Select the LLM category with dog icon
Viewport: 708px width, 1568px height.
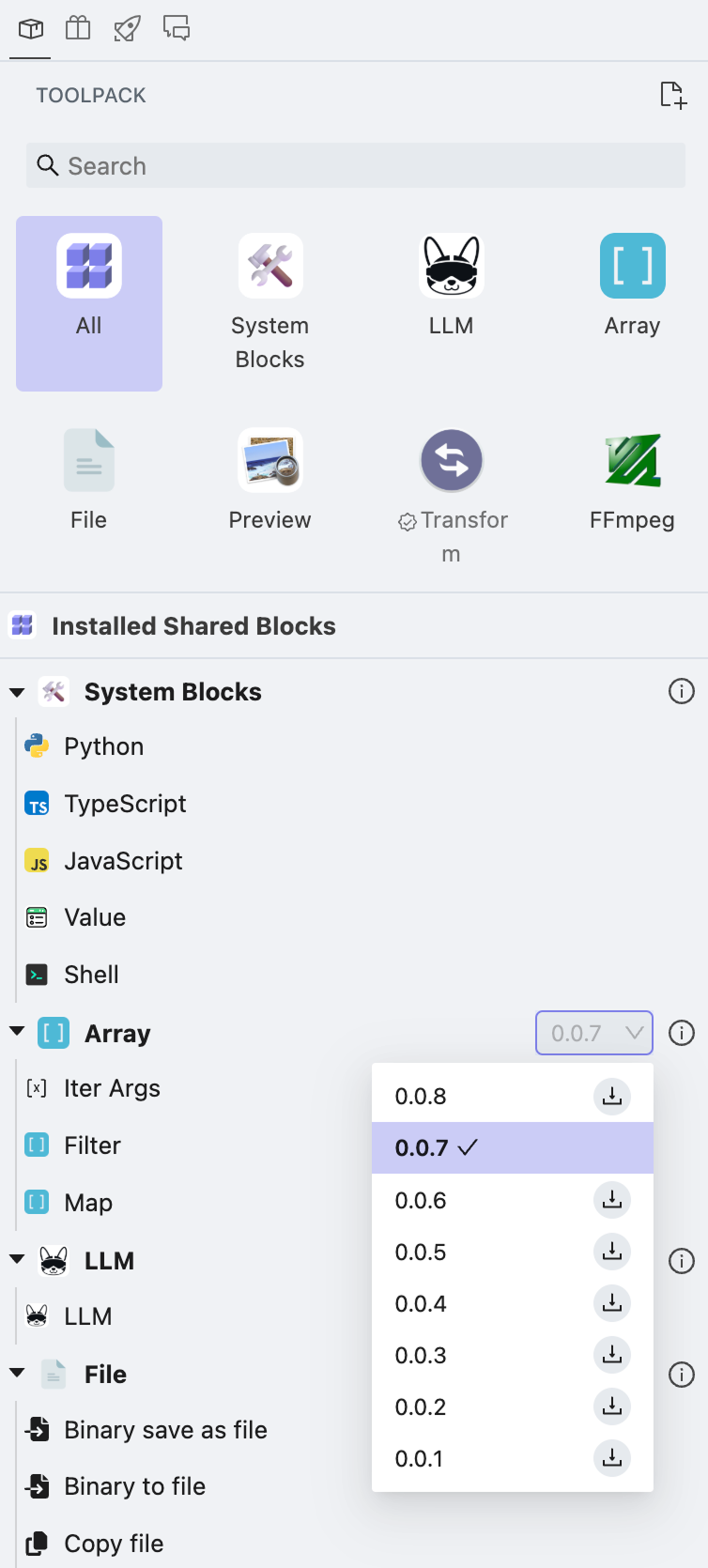click(451, 267)
